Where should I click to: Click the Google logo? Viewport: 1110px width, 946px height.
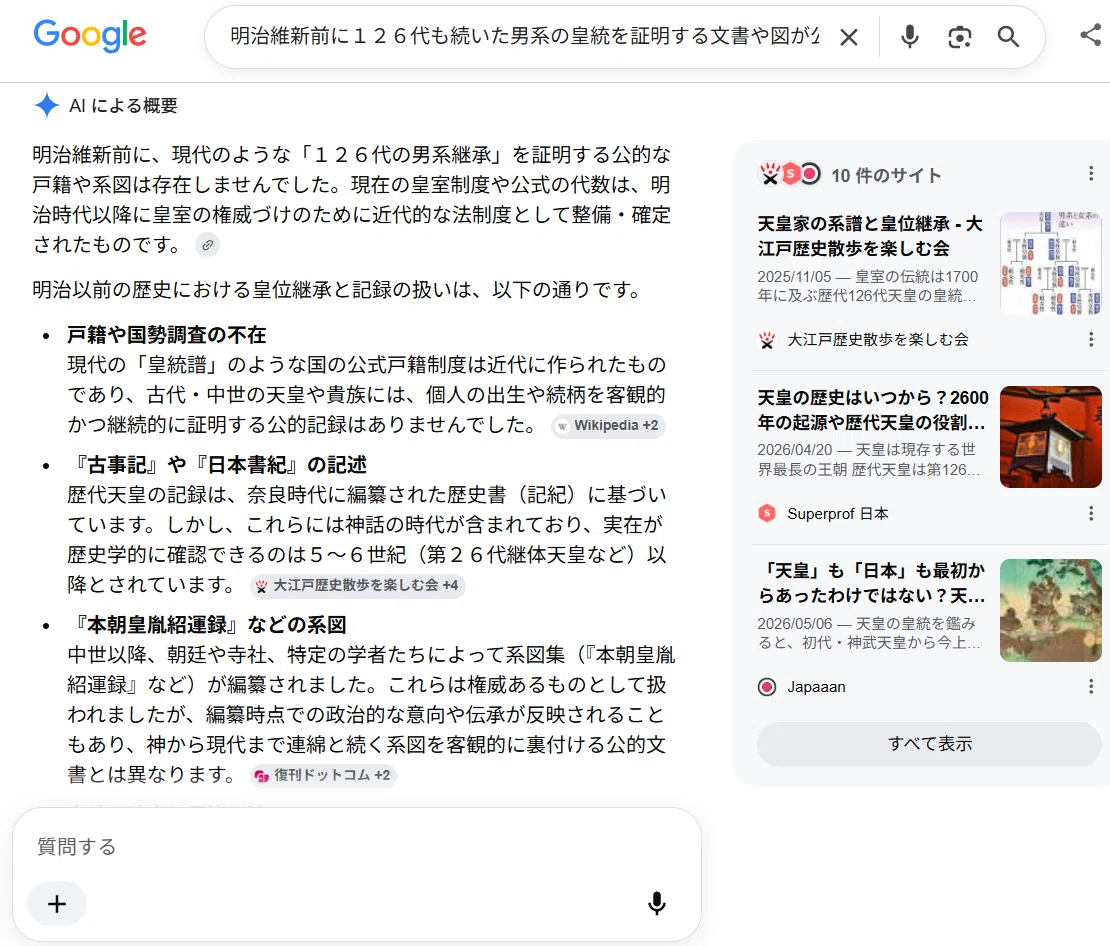coord(90,36)
